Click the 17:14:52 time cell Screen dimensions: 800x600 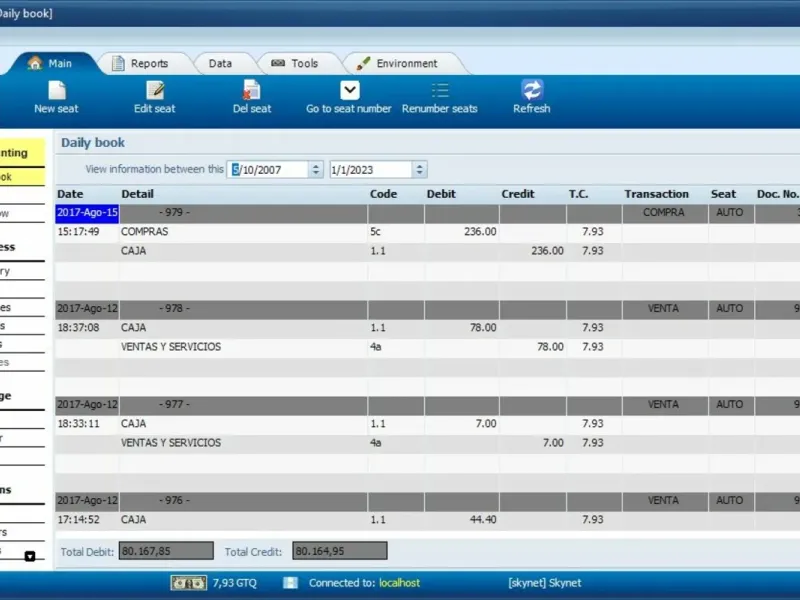tap(79, 519)
